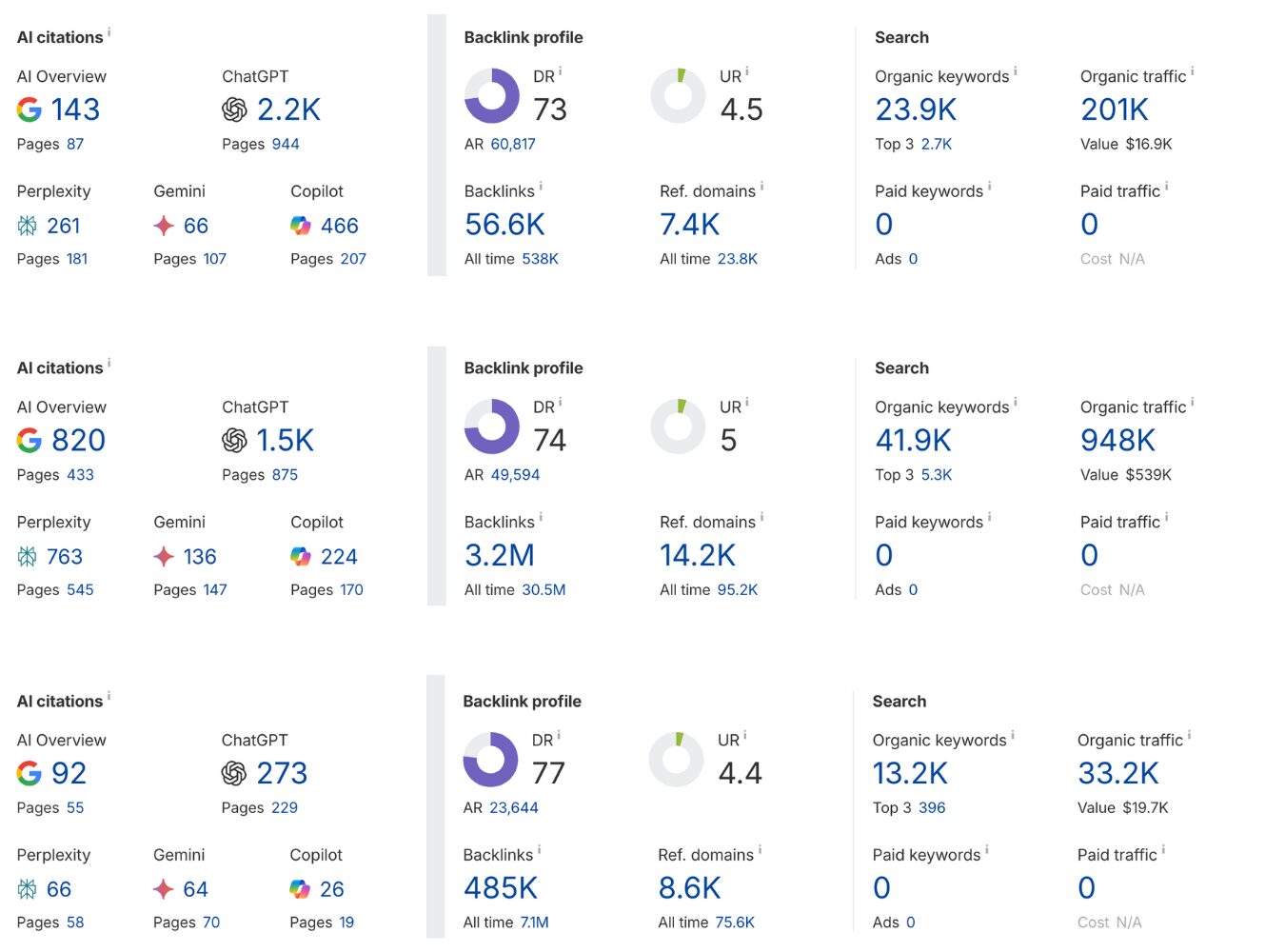Open the 87 pages link under AI Overview
1285x952 pixels.
pos(76,144)
